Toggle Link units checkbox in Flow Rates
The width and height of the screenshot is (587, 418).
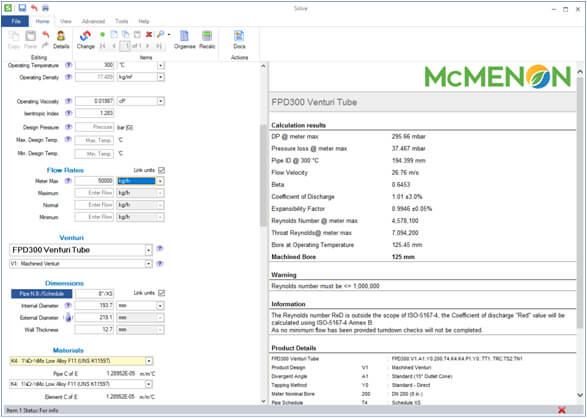(161, 170)
